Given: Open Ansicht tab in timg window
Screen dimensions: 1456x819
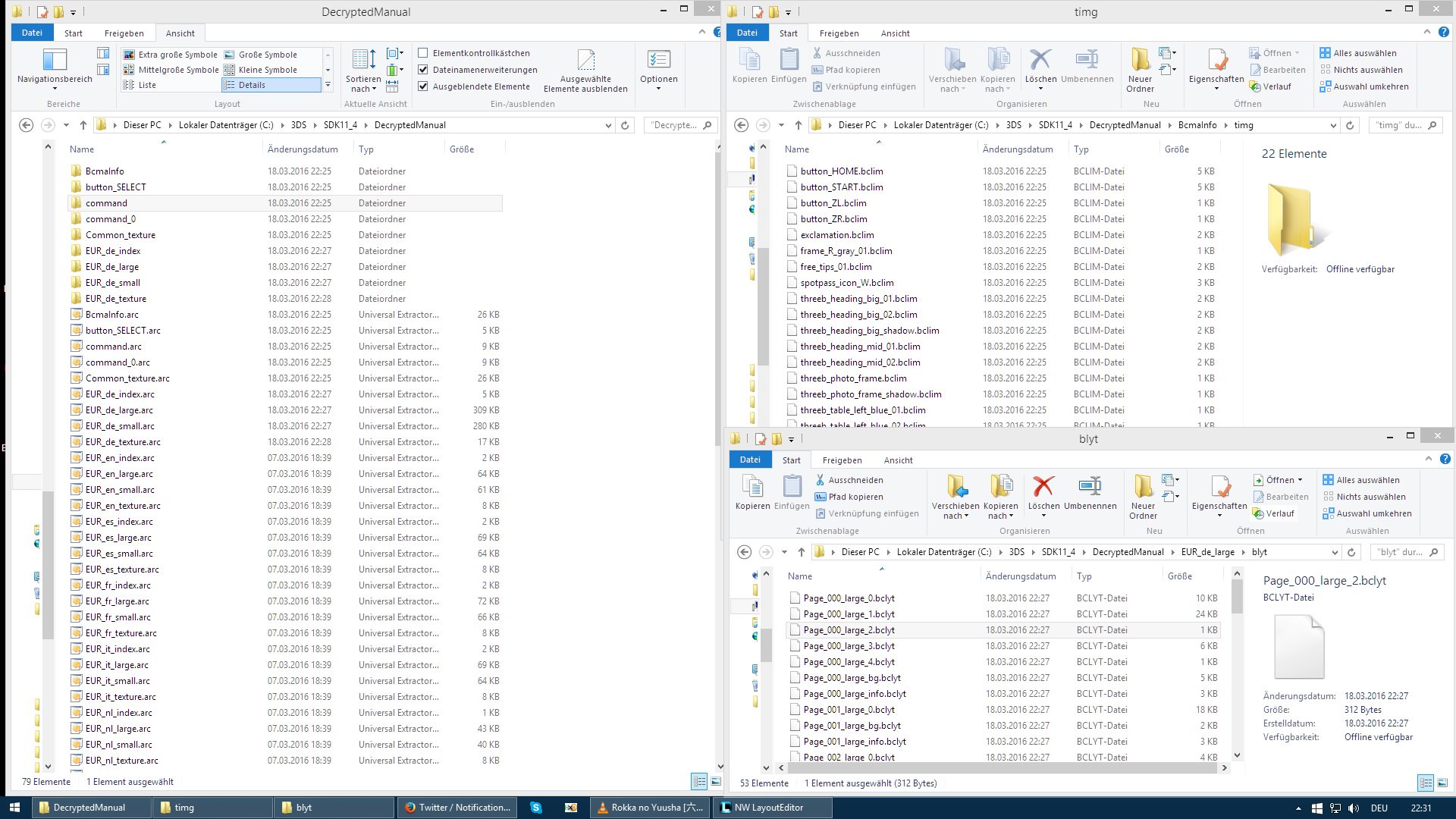Looking at the screenshot, I should [x=895, y=33].
